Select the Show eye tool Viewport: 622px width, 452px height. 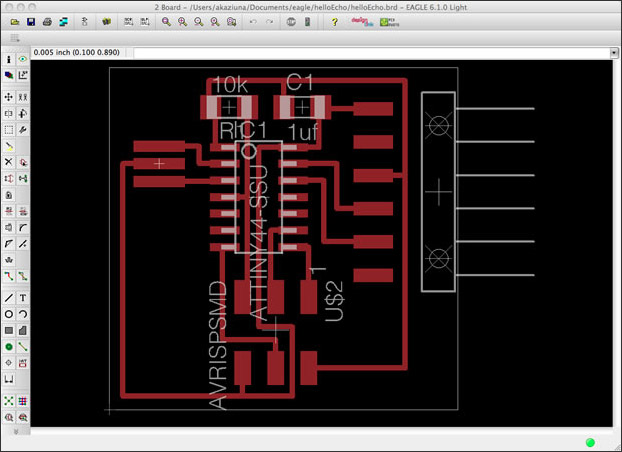23,59
